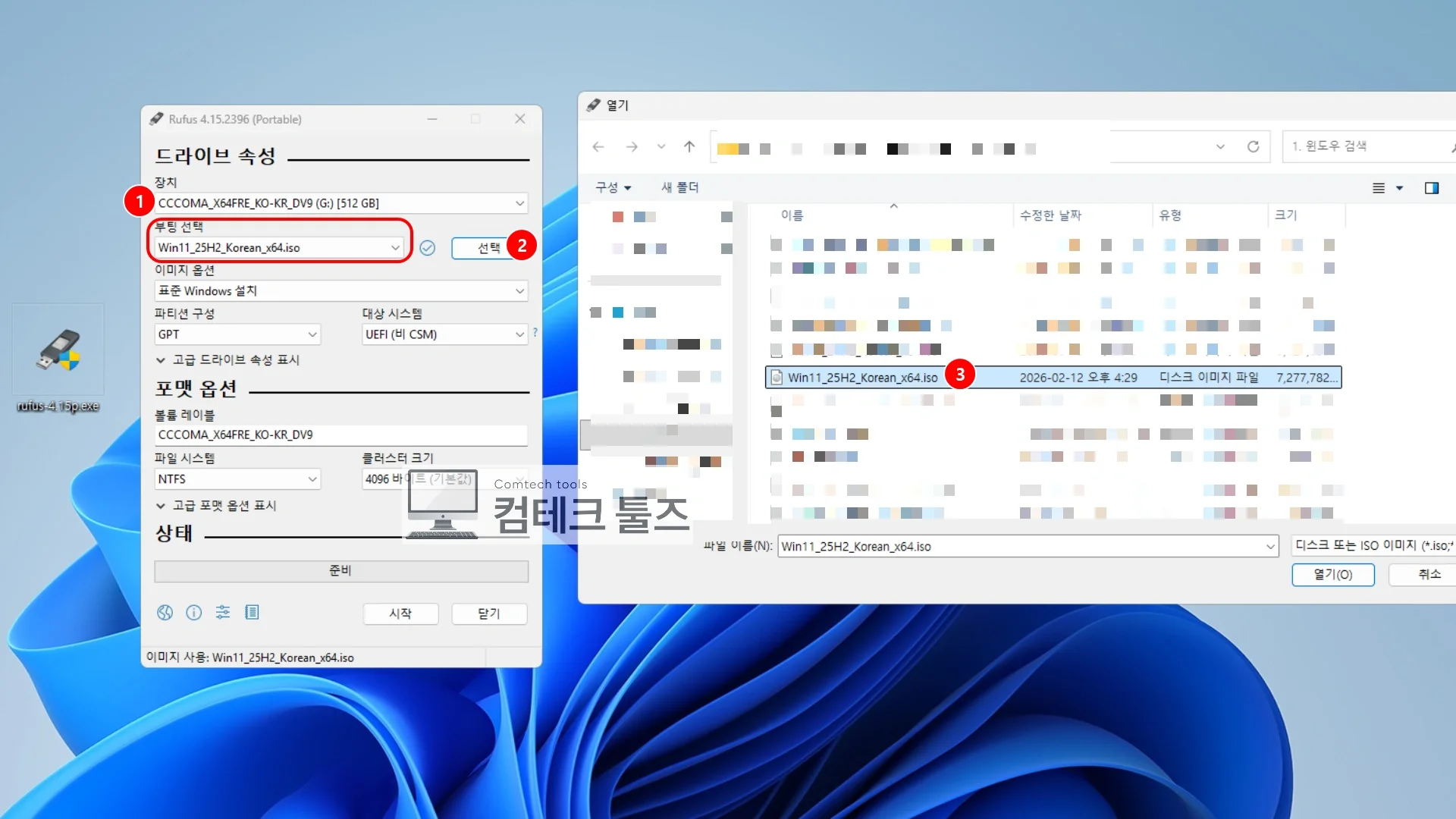The width and height of the screenshot is (1456, 819).
Task: Open Rufus log viewer icon
Action: pyautogui.click(x=253, y=612)
